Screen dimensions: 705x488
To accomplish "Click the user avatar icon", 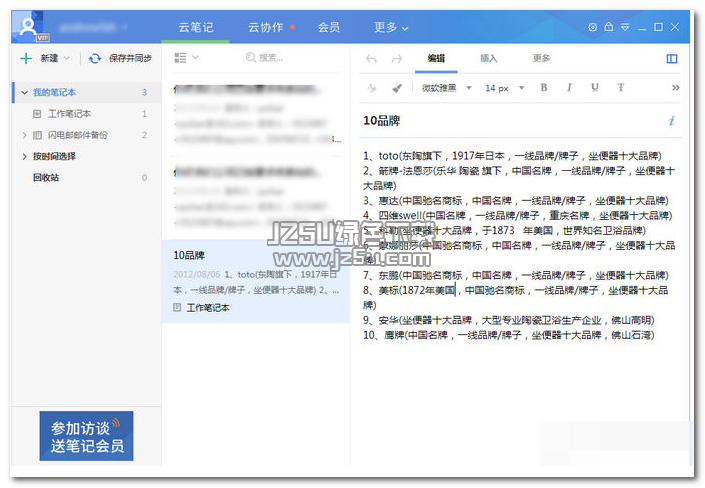I will (x=28, y=27).
